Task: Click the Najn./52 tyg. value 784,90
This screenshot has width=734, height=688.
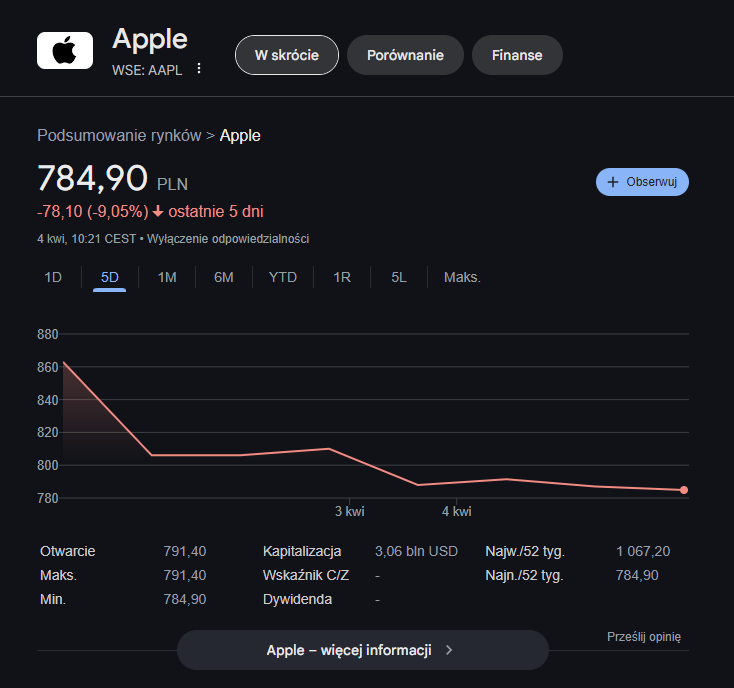Action: click(x=637, y=575)
